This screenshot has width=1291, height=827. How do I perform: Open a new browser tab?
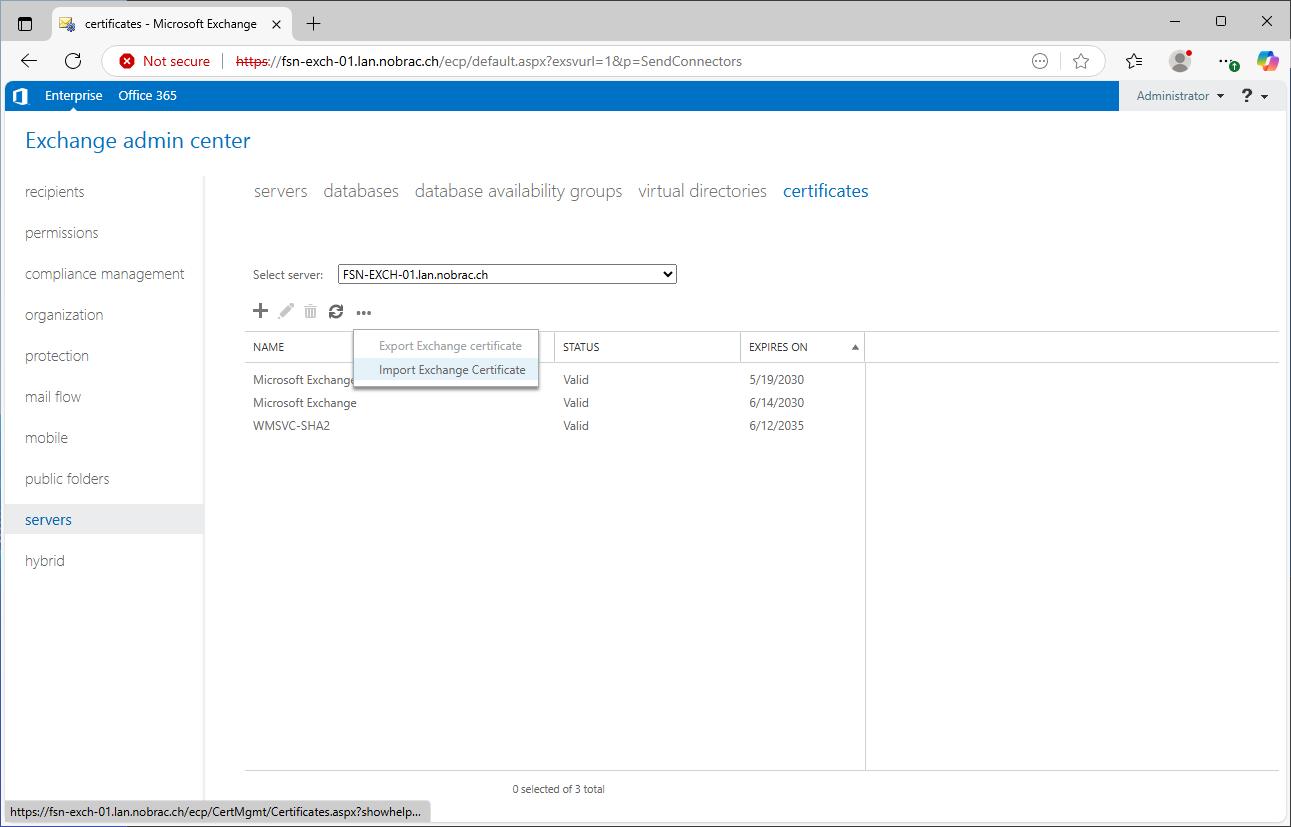pos(313,23)
